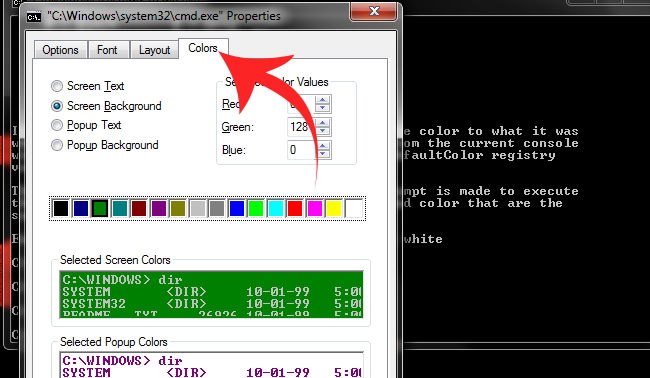Pick the bright red color swatch
650x378 pixels.
pyautogui.click(x=295, y=208)
